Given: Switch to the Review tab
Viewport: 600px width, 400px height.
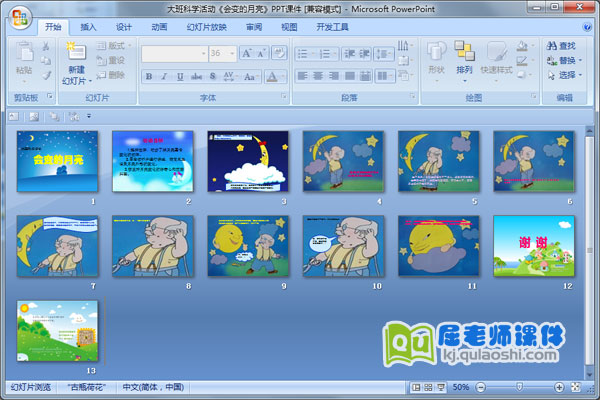Looking at the screenshot, I should tap(254, 27).
